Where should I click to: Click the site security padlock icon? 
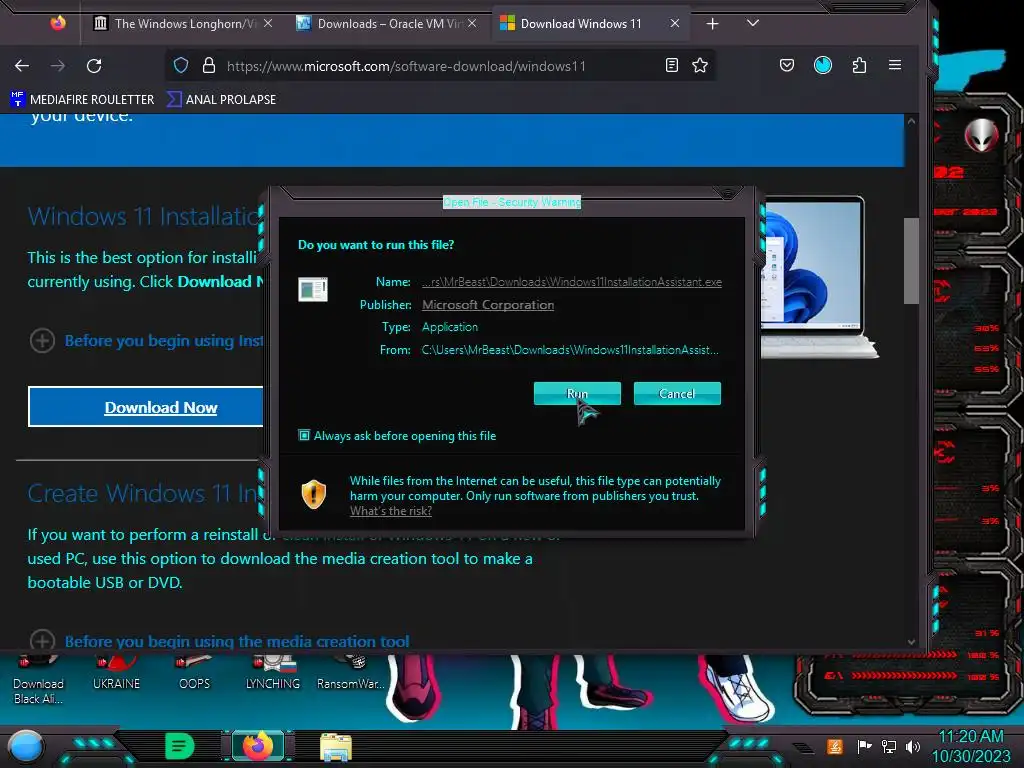[208, 65]
